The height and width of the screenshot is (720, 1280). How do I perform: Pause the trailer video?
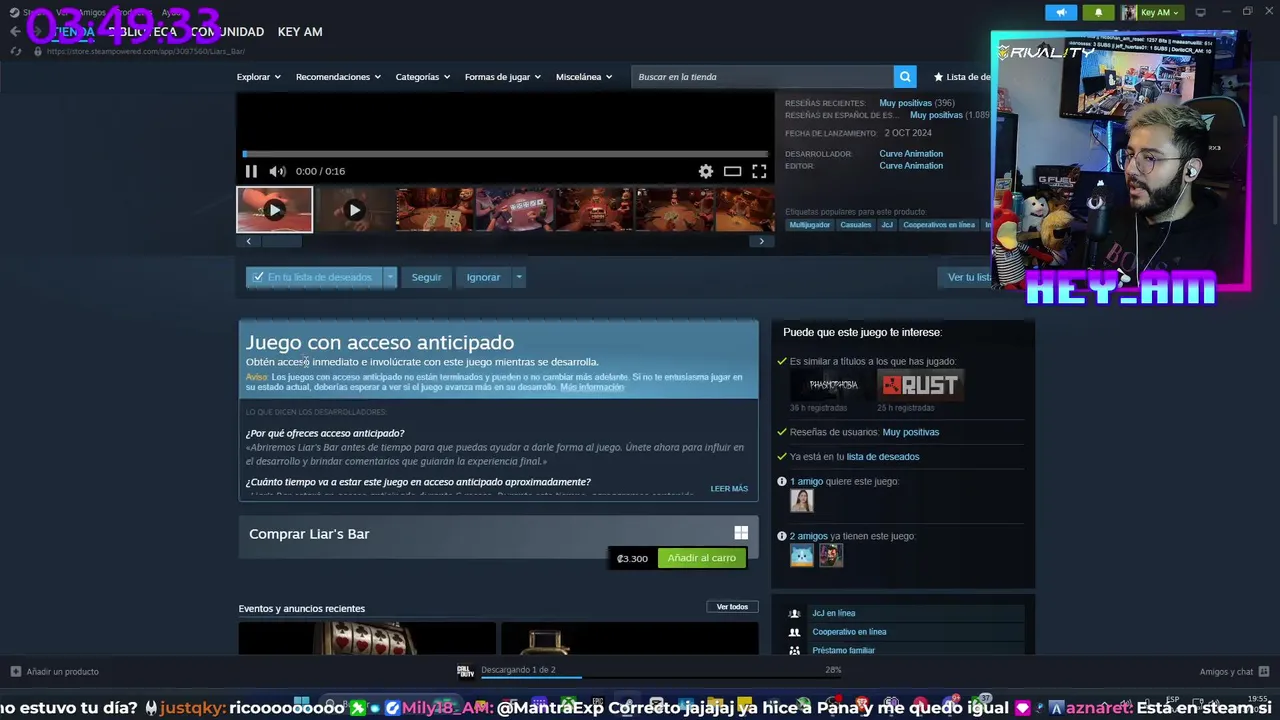pyautogui.click(x=251, y=171)
